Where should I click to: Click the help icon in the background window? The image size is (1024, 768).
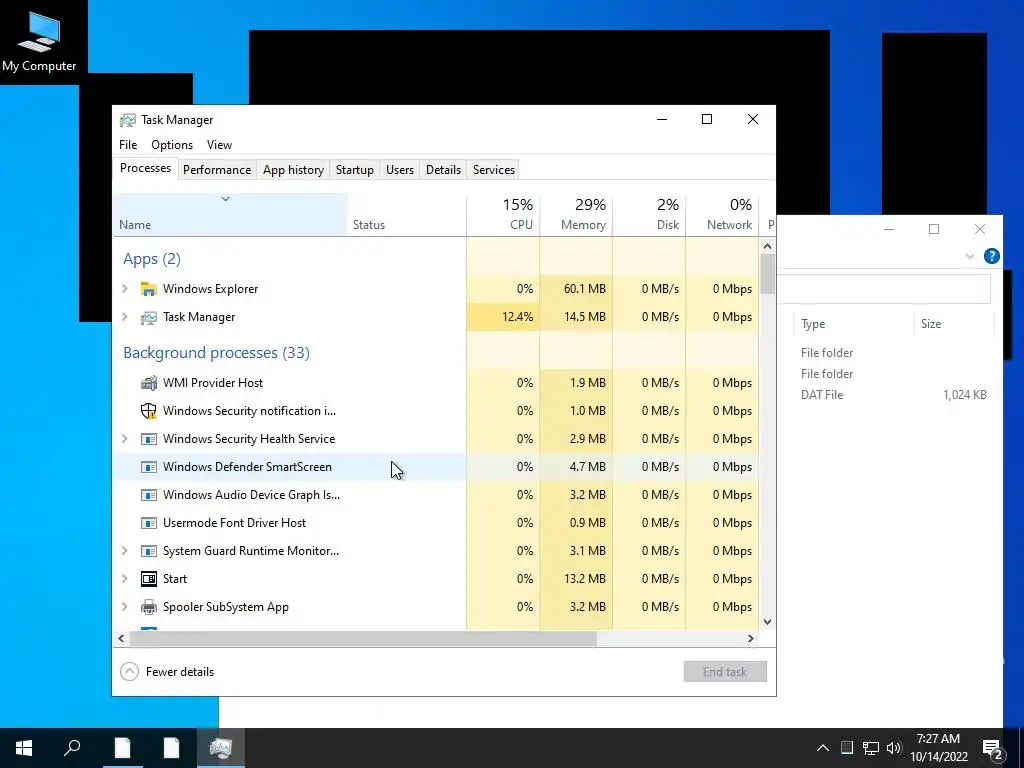pyautogui.click(x=991, y=256)
